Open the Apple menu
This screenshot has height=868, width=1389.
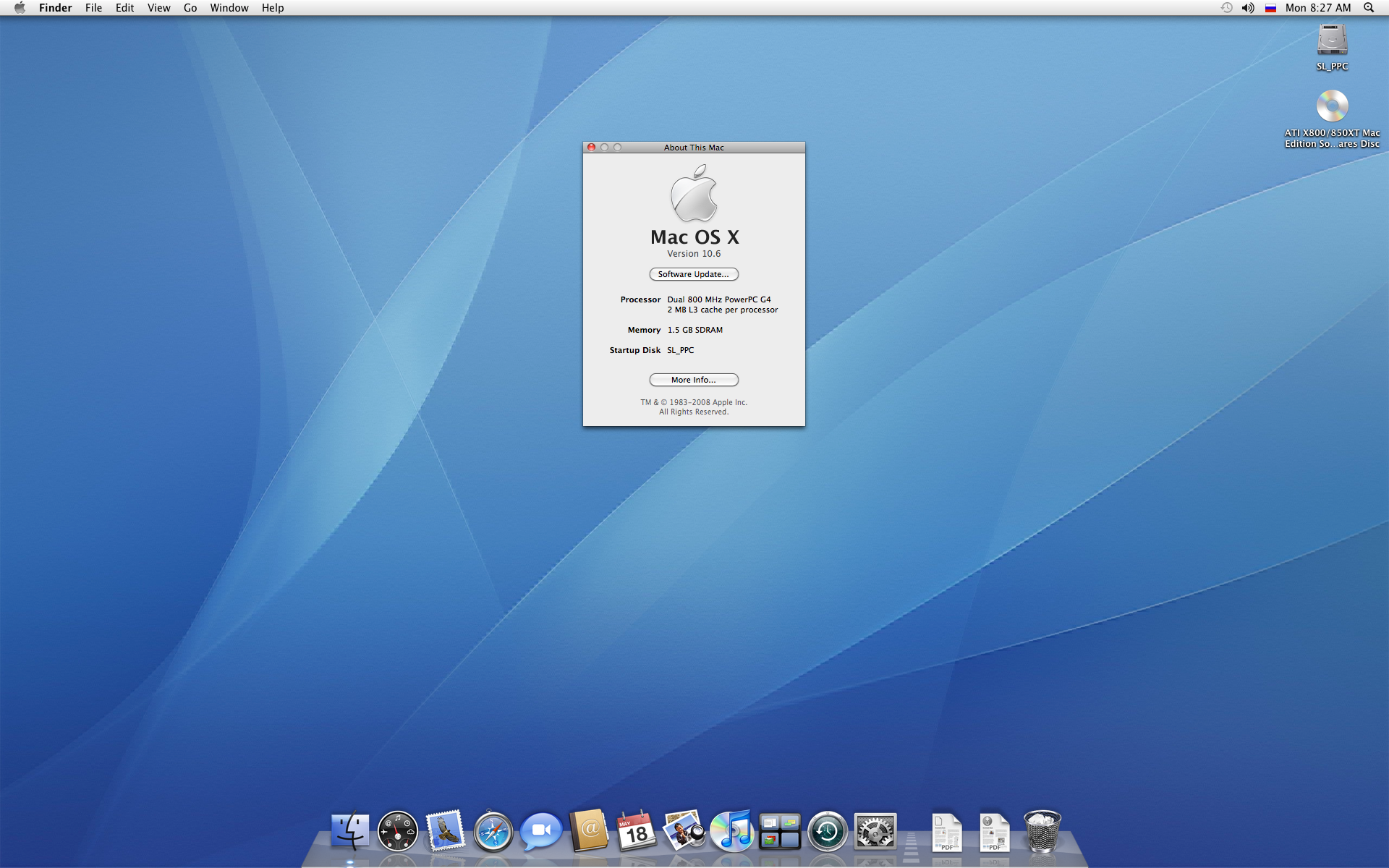coord(20,8)
